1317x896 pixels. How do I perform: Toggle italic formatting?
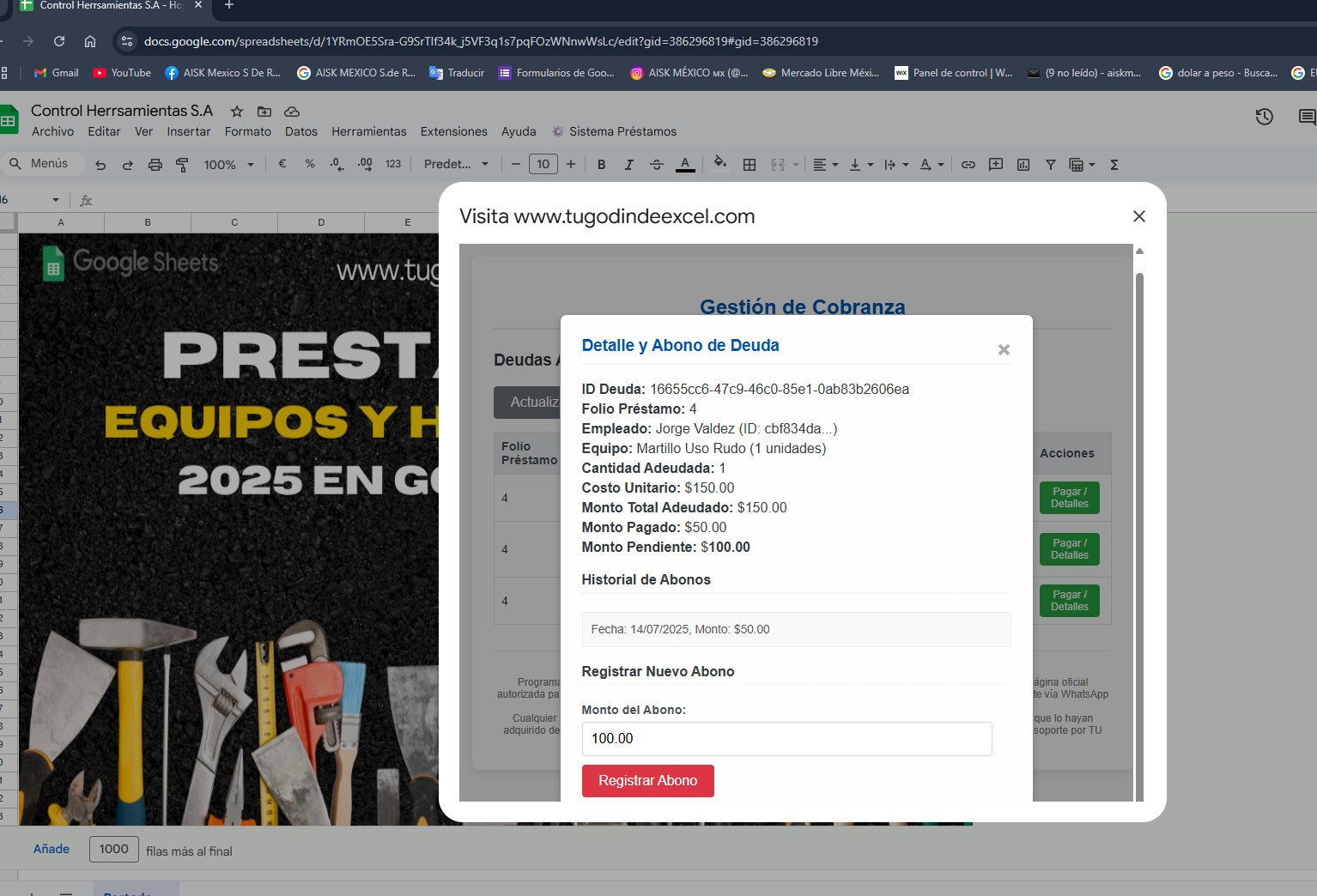628,165
